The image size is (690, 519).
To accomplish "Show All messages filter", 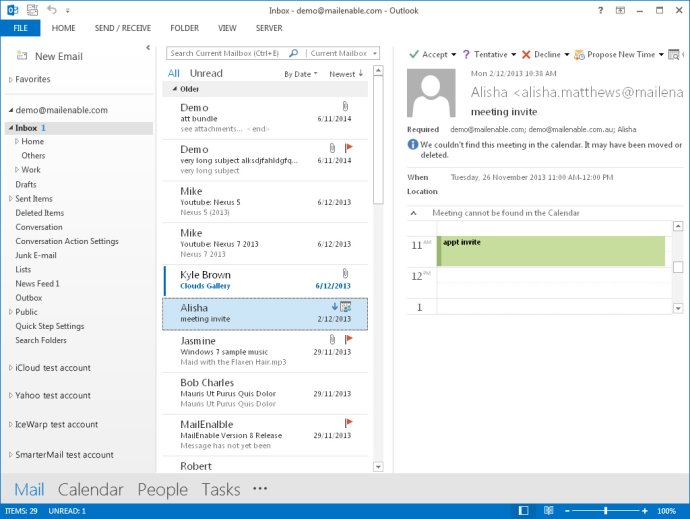I will [x=174, y=74].
